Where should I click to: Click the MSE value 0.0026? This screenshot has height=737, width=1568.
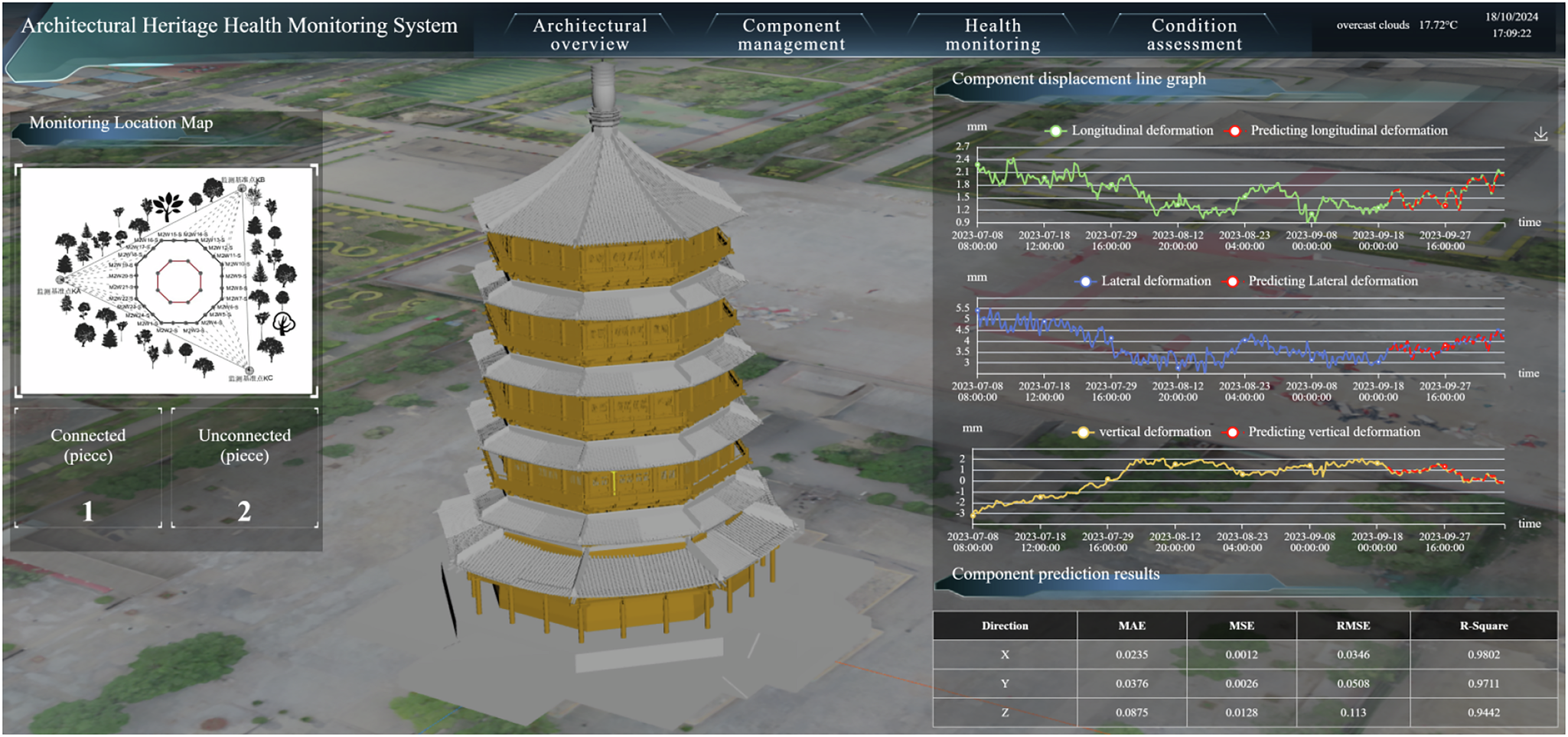[x=1241, y=683]
